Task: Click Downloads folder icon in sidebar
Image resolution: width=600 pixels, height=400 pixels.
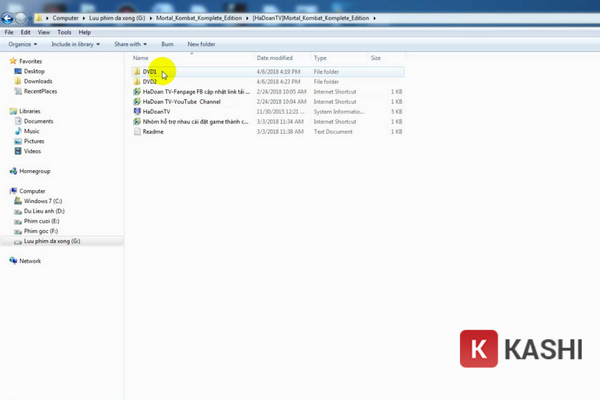Action: (18, 81)
